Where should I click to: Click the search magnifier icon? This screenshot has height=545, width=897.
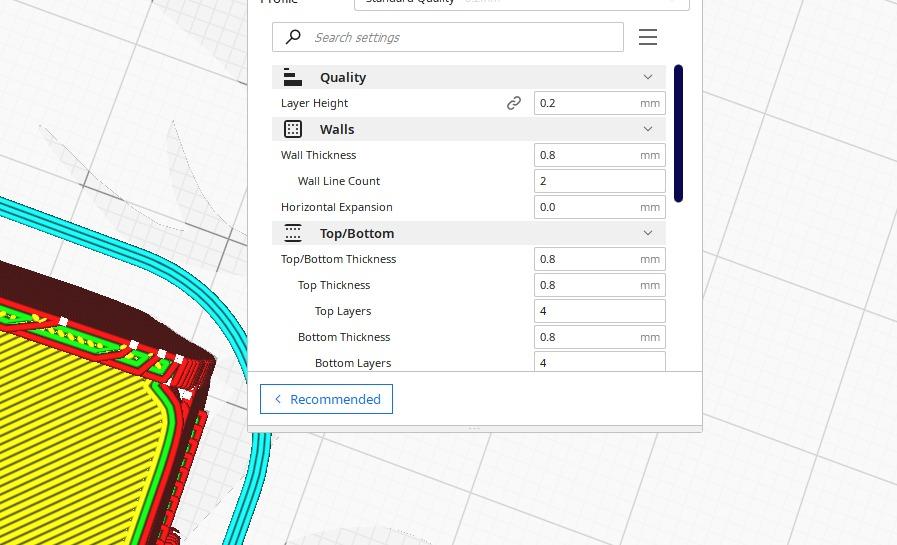(x=293, y=37)
